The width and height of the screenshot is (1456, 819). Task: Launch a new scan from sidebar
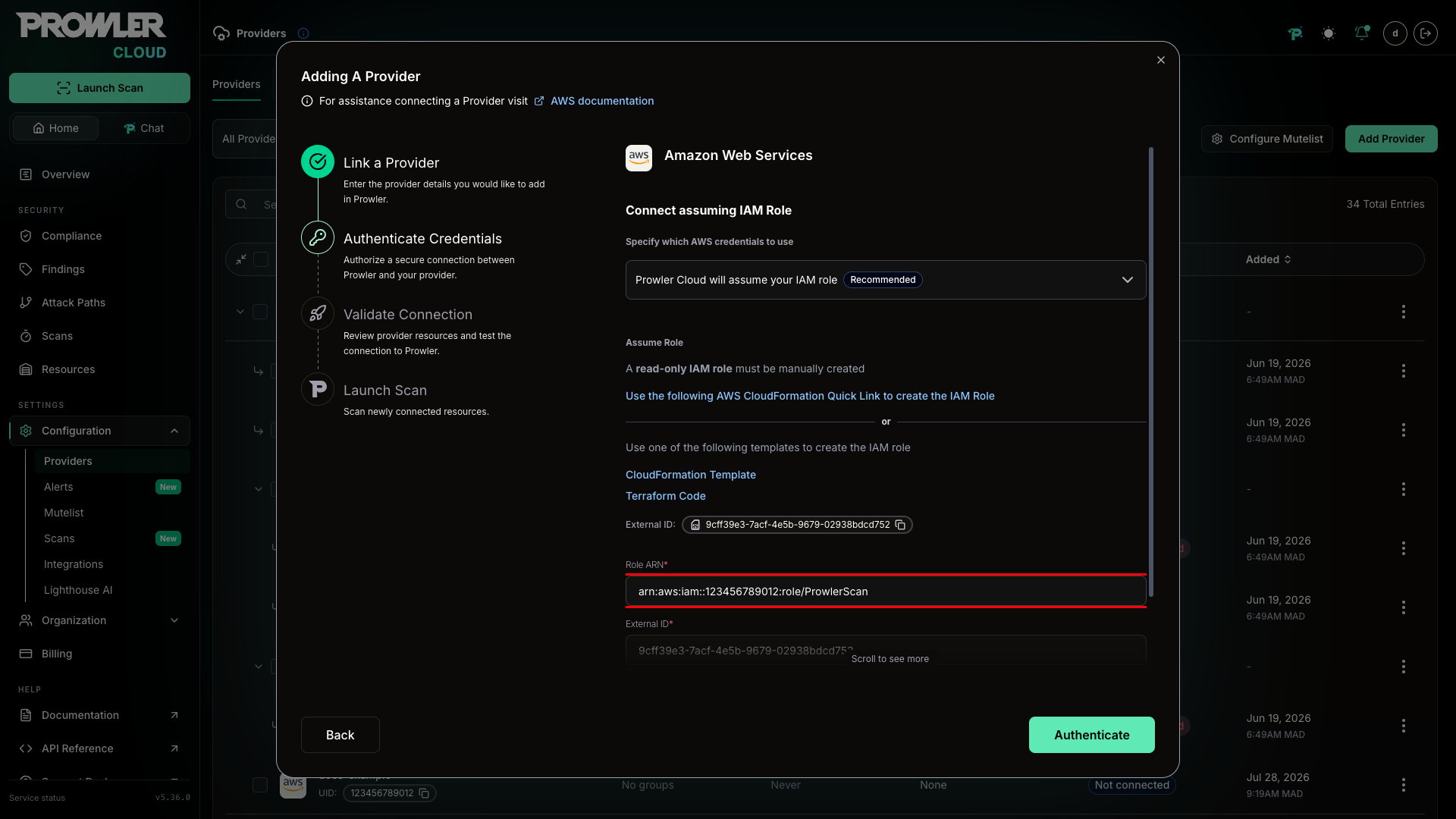tap(99, 88)
